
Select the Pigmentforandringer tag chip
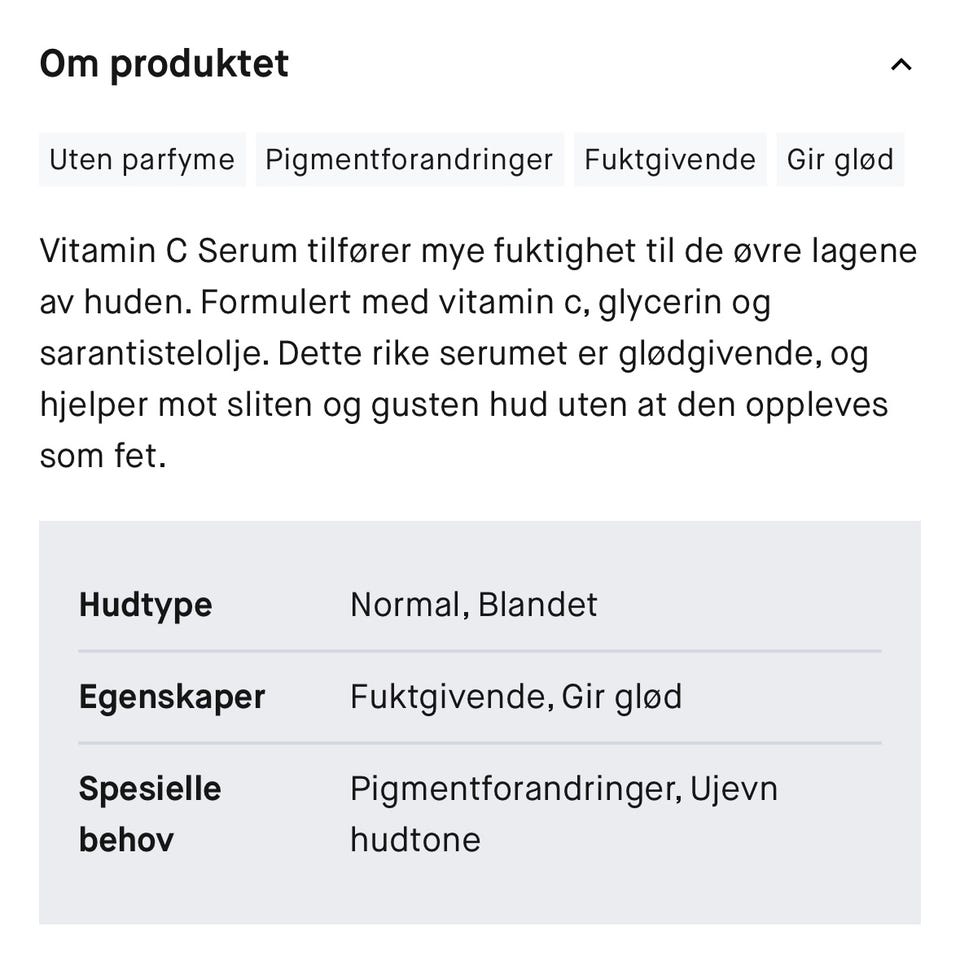[x=409, y=160]
